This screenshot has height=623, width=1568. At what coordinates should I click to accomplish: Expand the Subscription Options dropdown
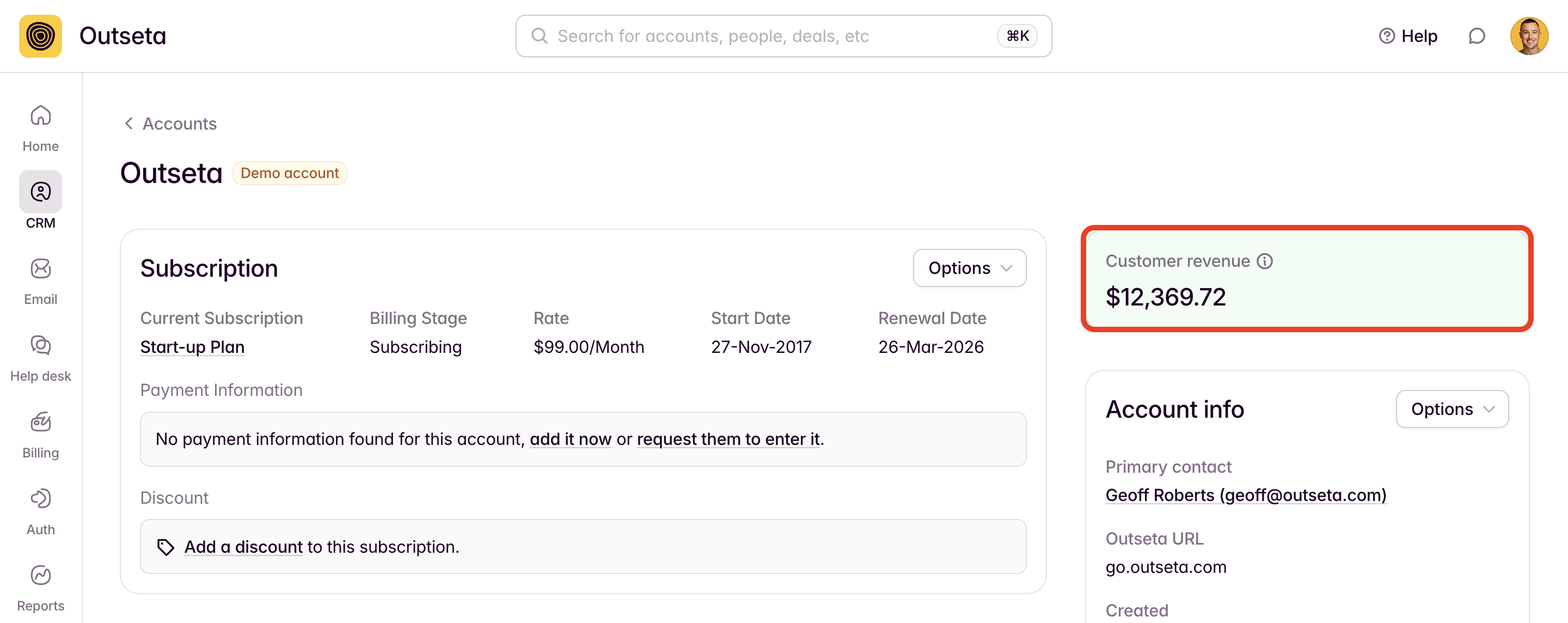point(969,268)
